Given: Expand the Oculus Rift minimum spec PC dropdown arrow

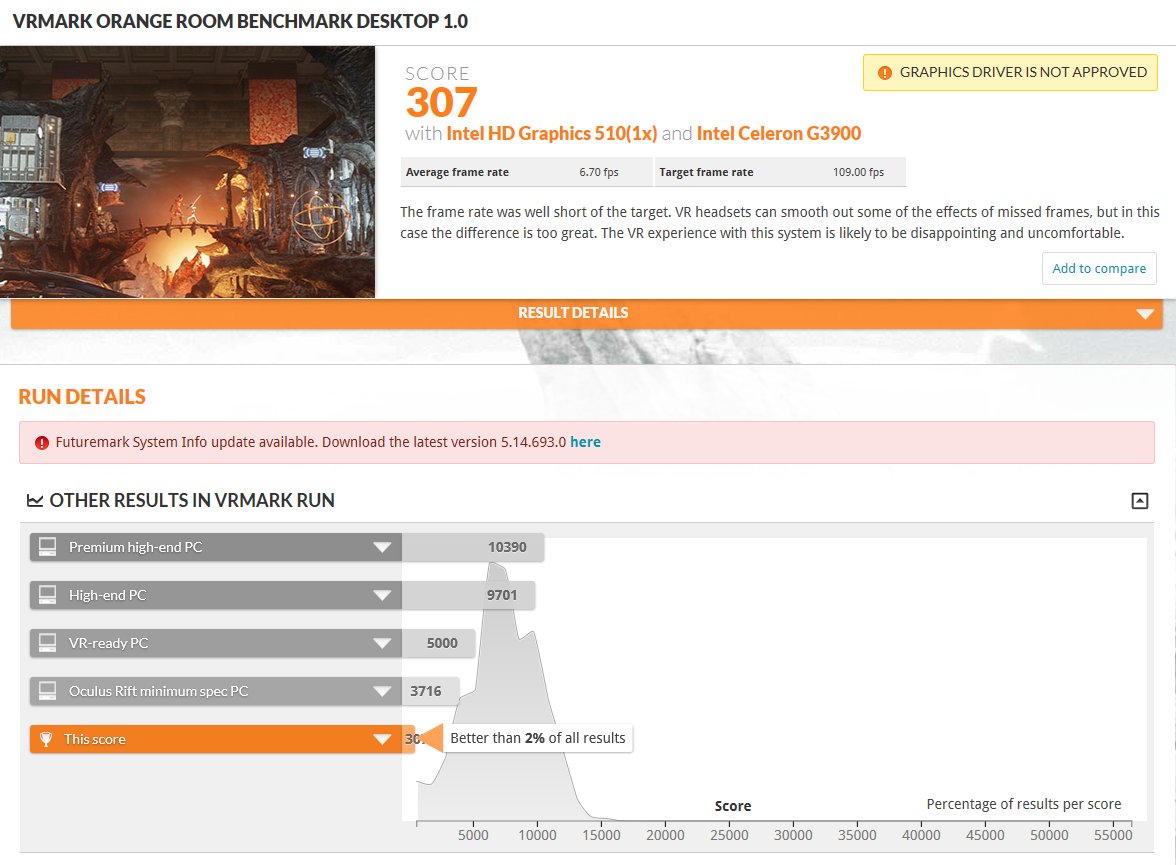Looking at the screenshot, I should [382, 691].
